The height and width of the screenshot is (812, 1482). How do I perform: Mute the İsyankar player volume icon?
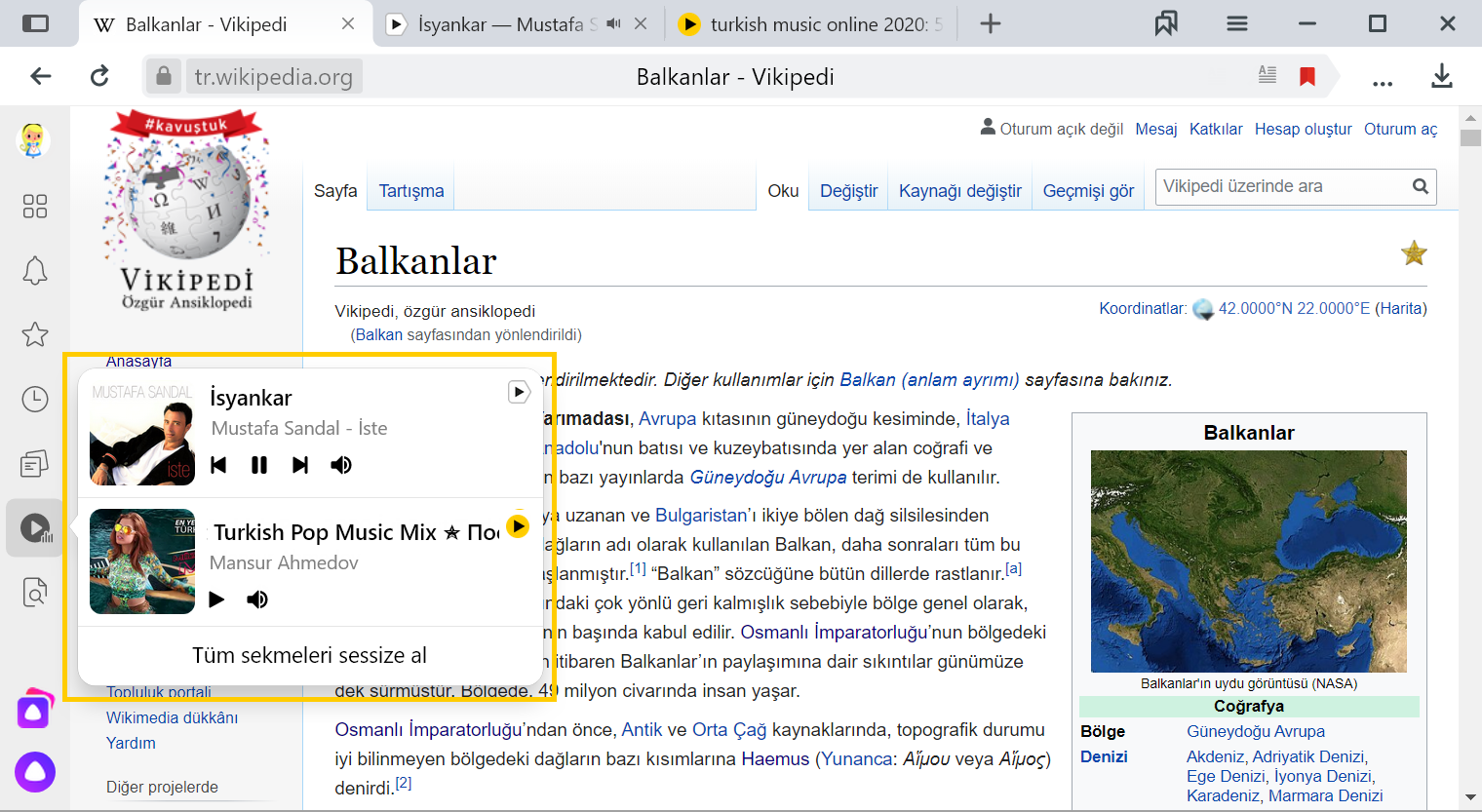[x=341, y=465]
